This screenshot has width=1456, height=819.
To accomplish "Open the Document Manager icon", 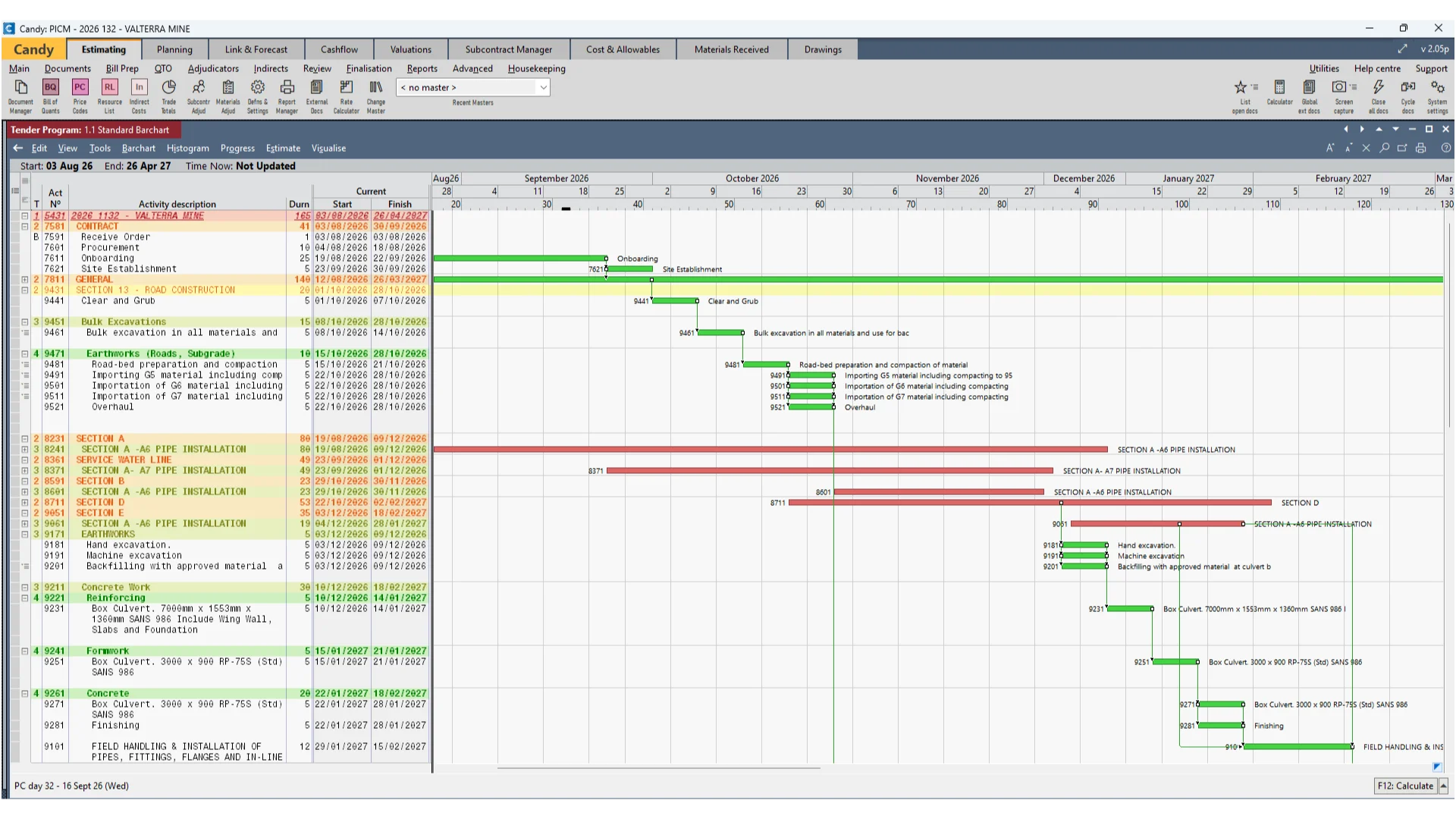I will [20, 96].
